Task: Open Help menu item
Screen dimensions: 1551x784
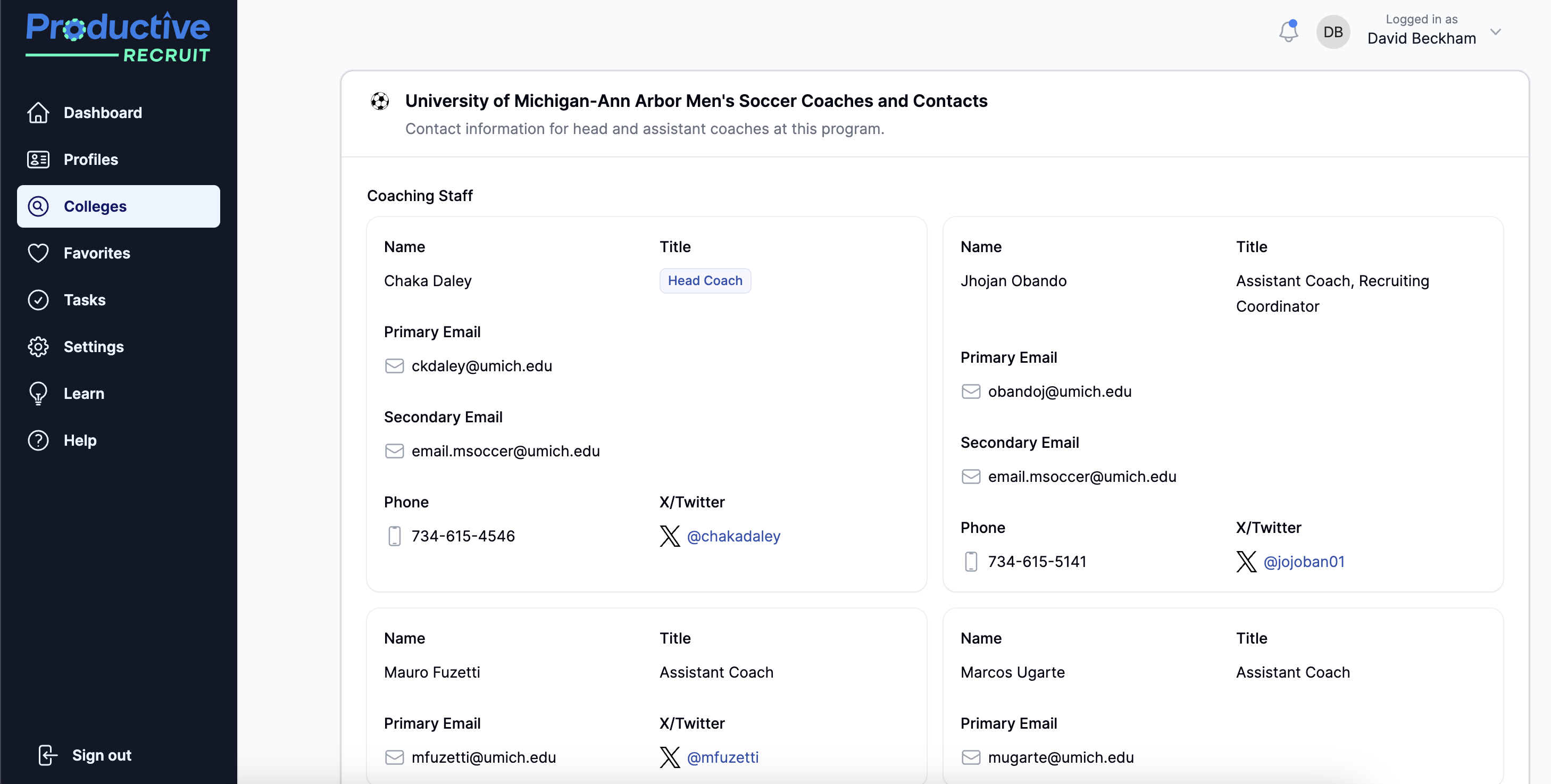Action: [119, 440]
